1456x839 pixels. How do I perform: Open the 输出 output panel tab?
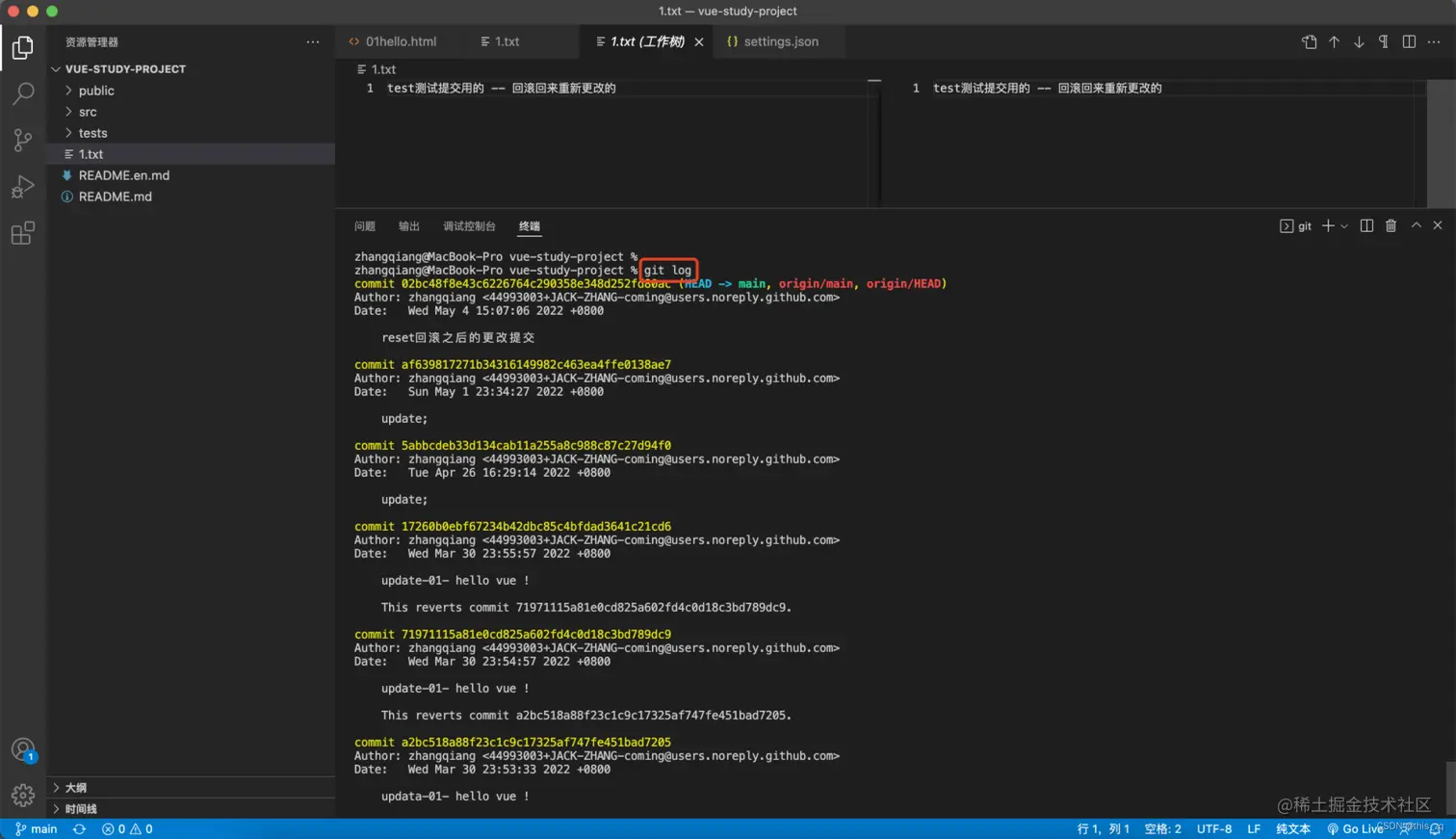(x=409, y=226)
